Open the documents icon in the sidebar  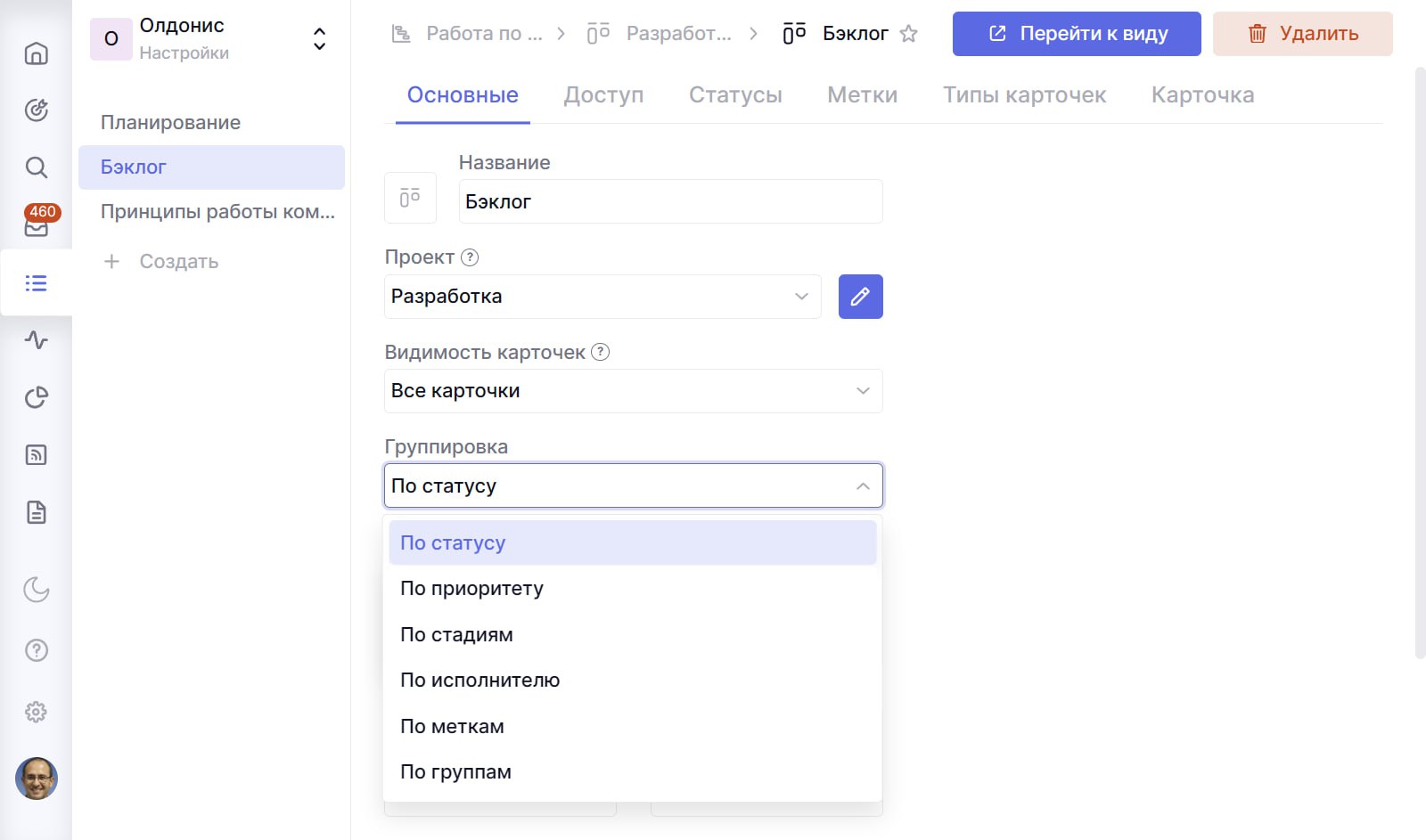tap(36, 512)
